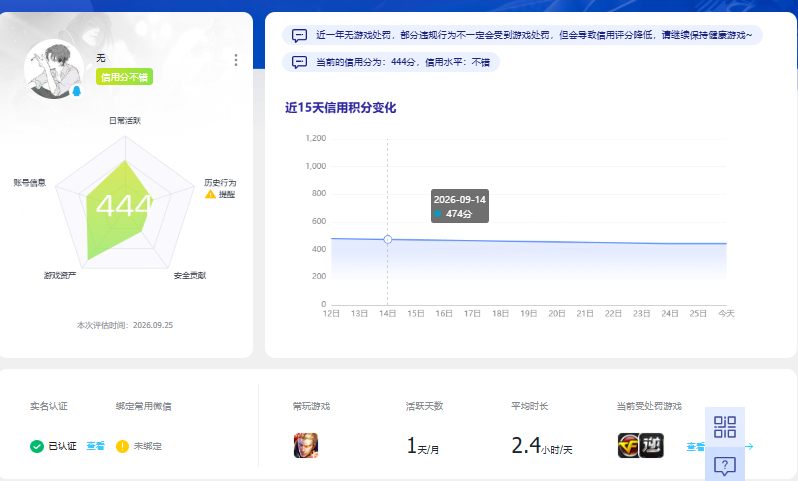Click the 25日 x-axis label

698,314
